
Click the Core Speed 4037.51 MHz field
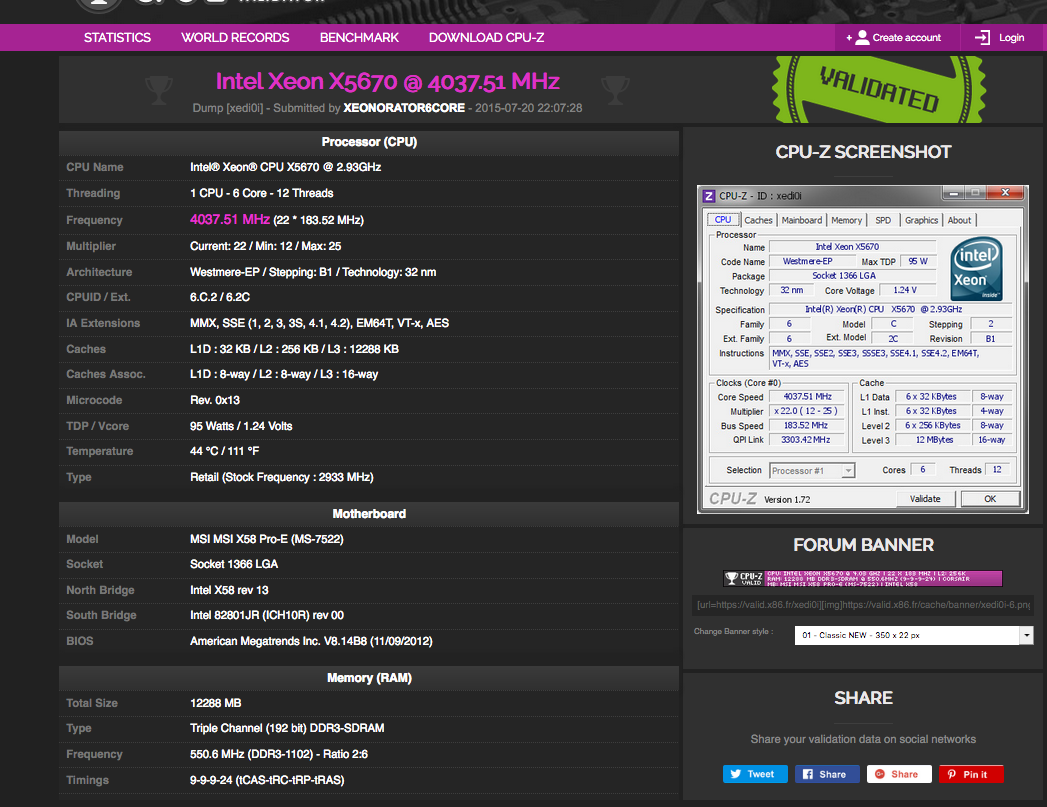point(807,396)
